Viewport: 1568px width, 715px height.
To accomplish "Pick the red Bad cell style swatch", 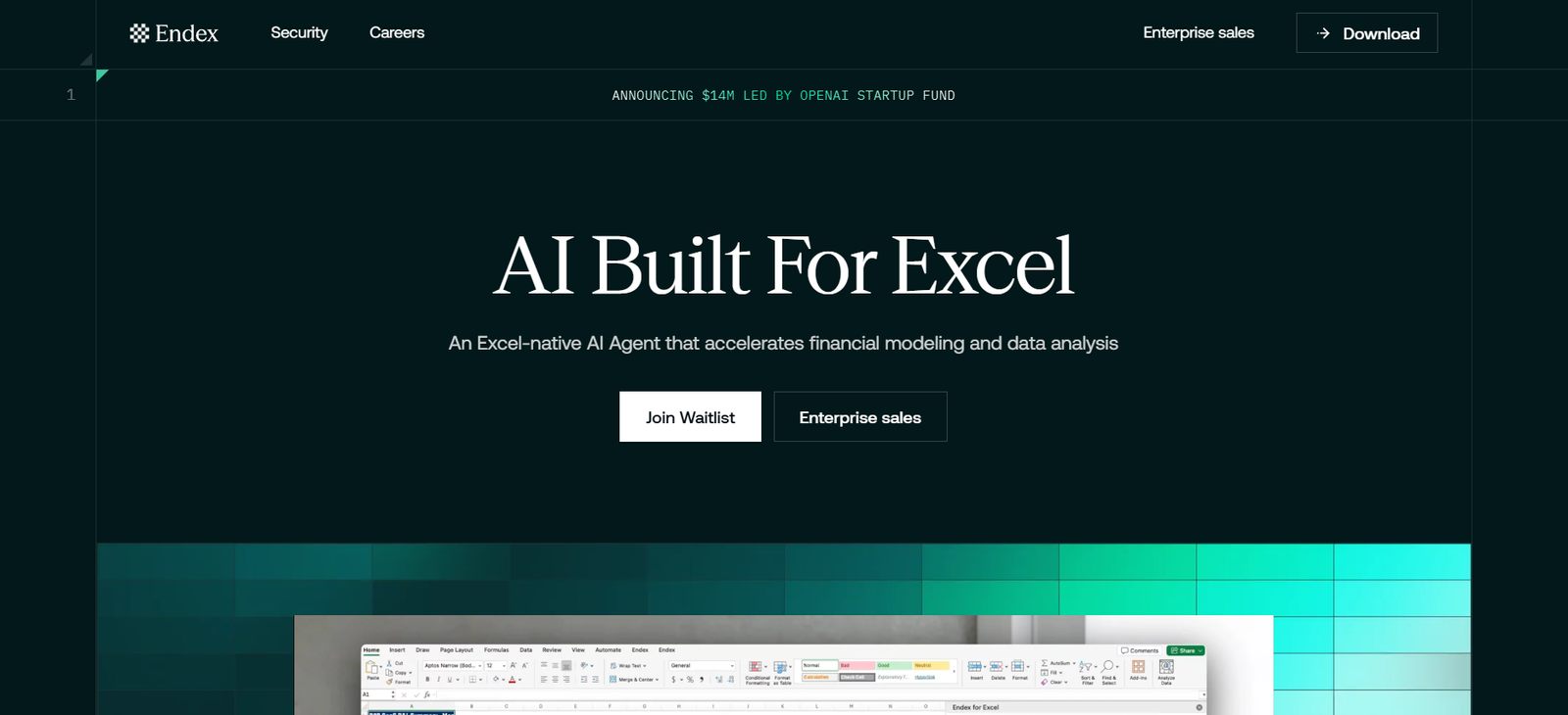I will 857,665.
